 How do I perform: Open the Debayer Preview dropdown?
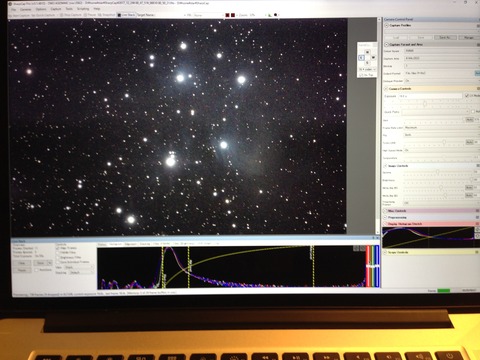442,81
